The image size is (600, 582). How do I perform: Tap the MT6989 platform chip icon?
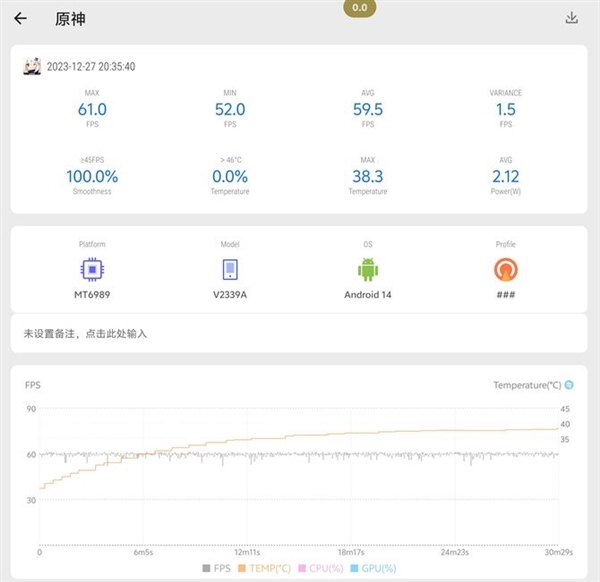[x=92, y=270]
